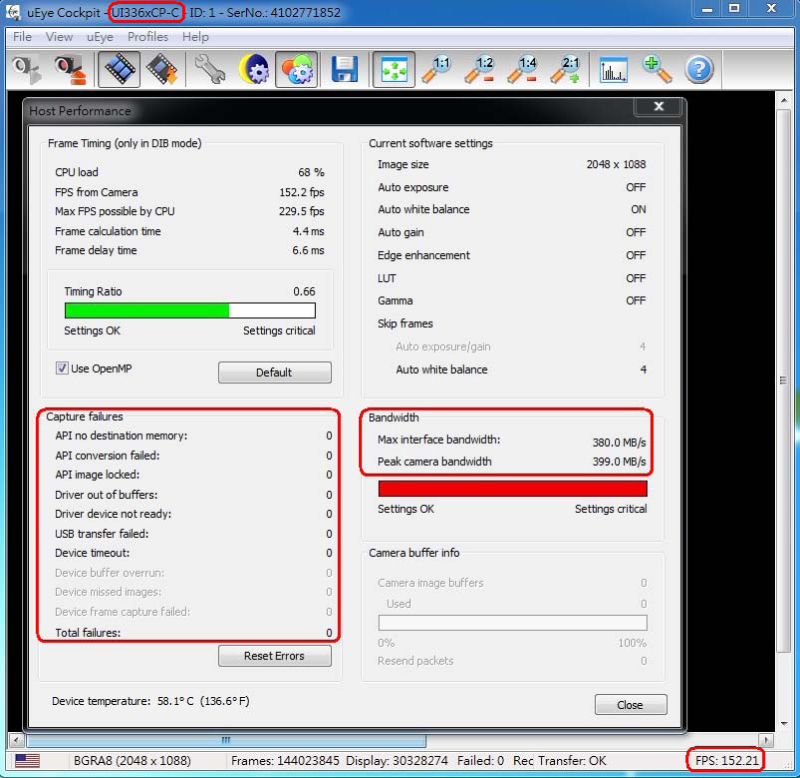Close Host Performance dialog with X
Image resolution: width=800 pixels, height=778 pixels.
click(x=658, y=106)
